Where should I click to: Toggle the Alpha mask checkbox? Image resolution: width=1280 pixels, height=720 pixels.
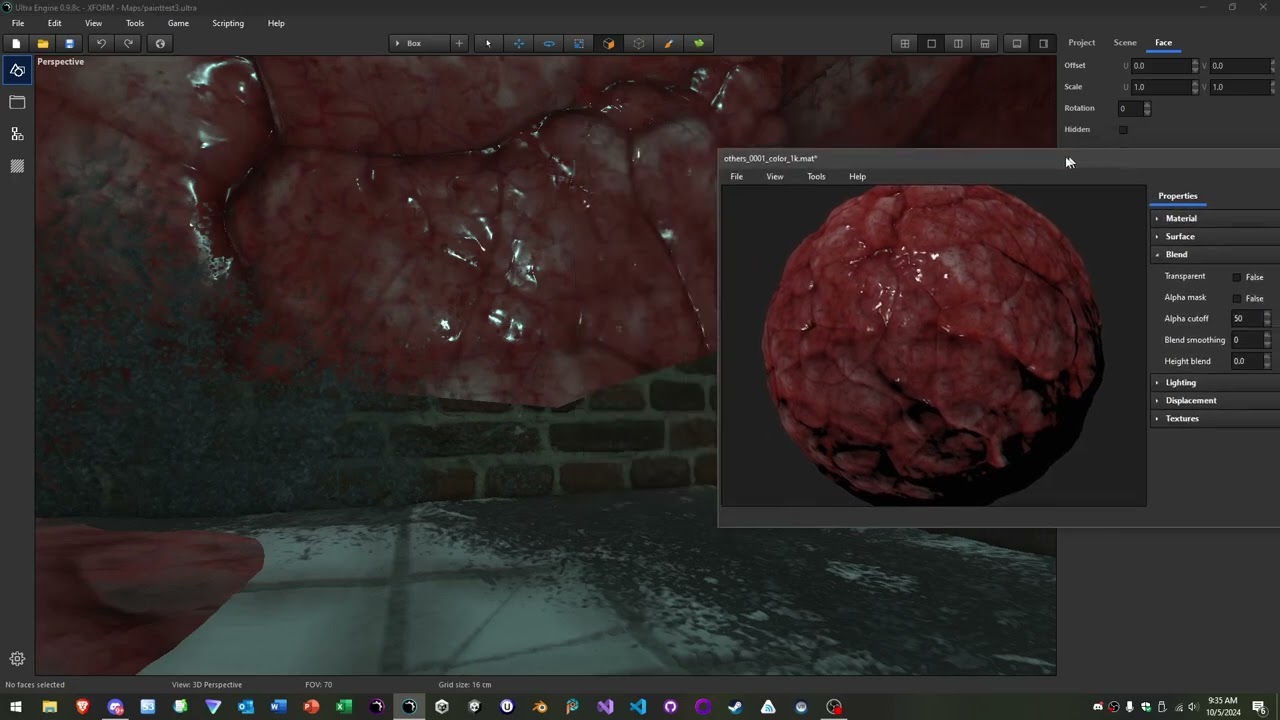coord(1237,298)
